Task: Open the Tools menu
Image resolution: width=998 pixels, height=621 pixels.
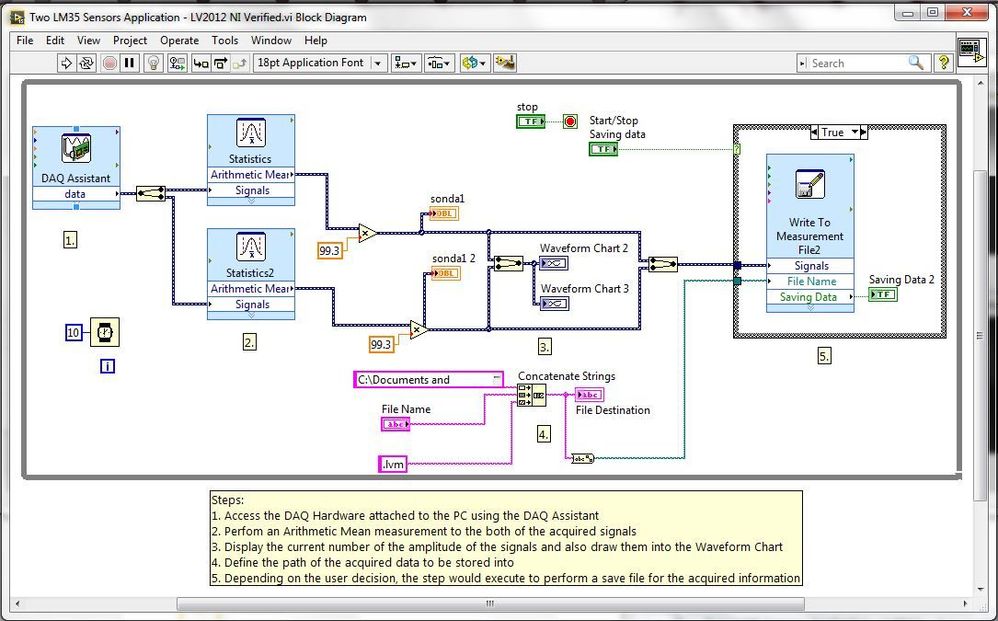Action: (225, 40)
